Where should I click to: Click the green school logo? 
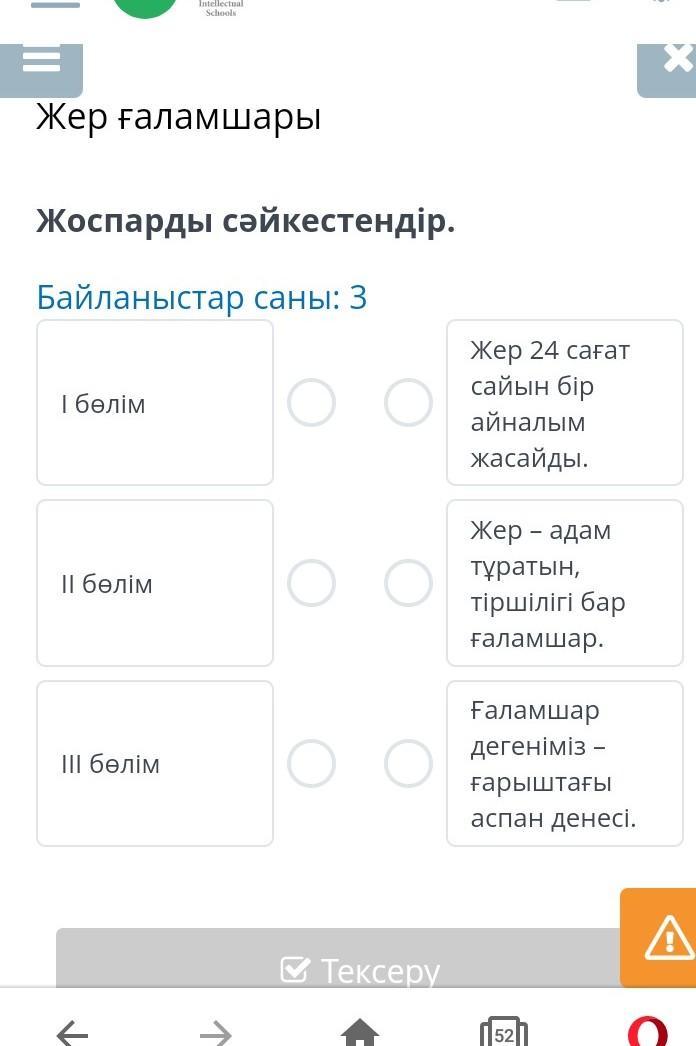pyautogui.click(x=145, y=8)
